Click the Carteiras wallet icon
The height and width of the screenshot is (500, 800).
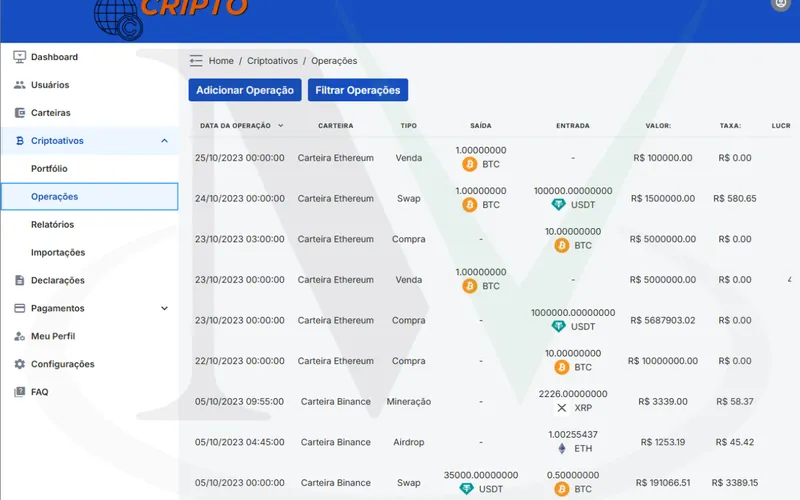tap(19, 113)
